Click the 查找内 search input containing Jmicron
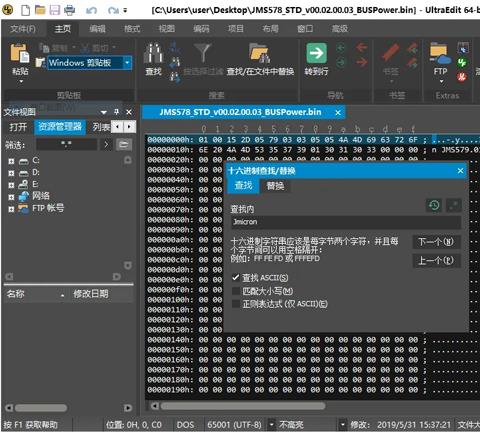Image resolution: width=480 pixels, height=432 pixels. (x=346, y=222)
